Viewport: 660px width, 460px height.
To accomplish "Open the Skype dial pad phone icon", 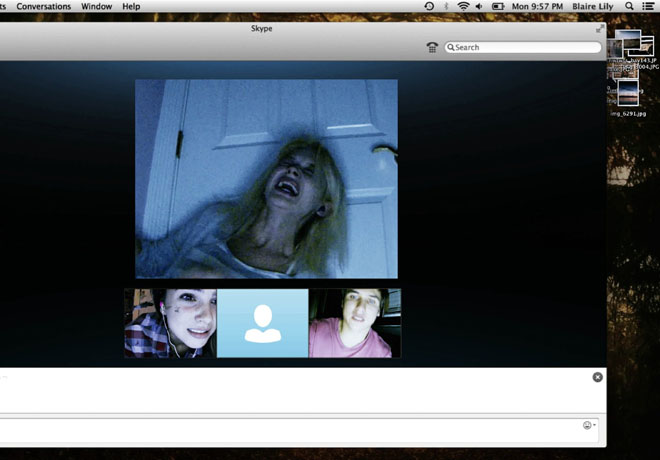I will click(431, 47).
